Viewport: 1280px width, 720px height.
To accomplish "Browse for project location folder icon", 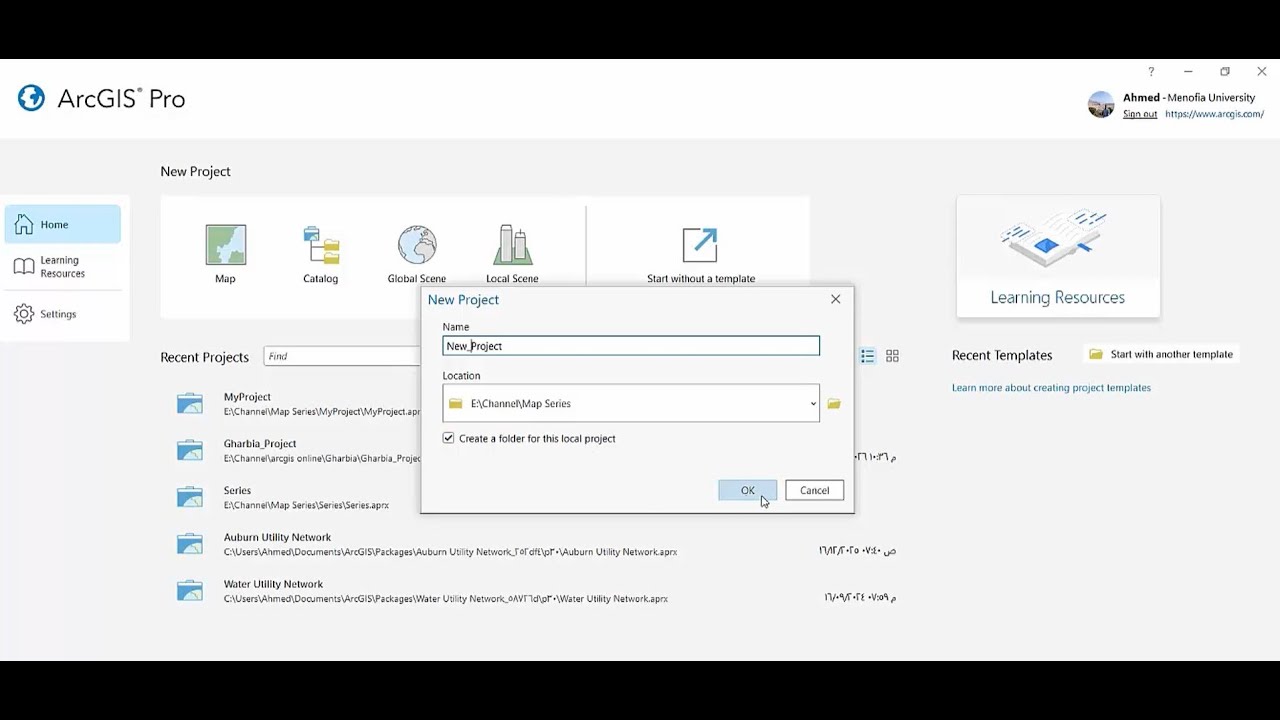I will click(834, 404).
